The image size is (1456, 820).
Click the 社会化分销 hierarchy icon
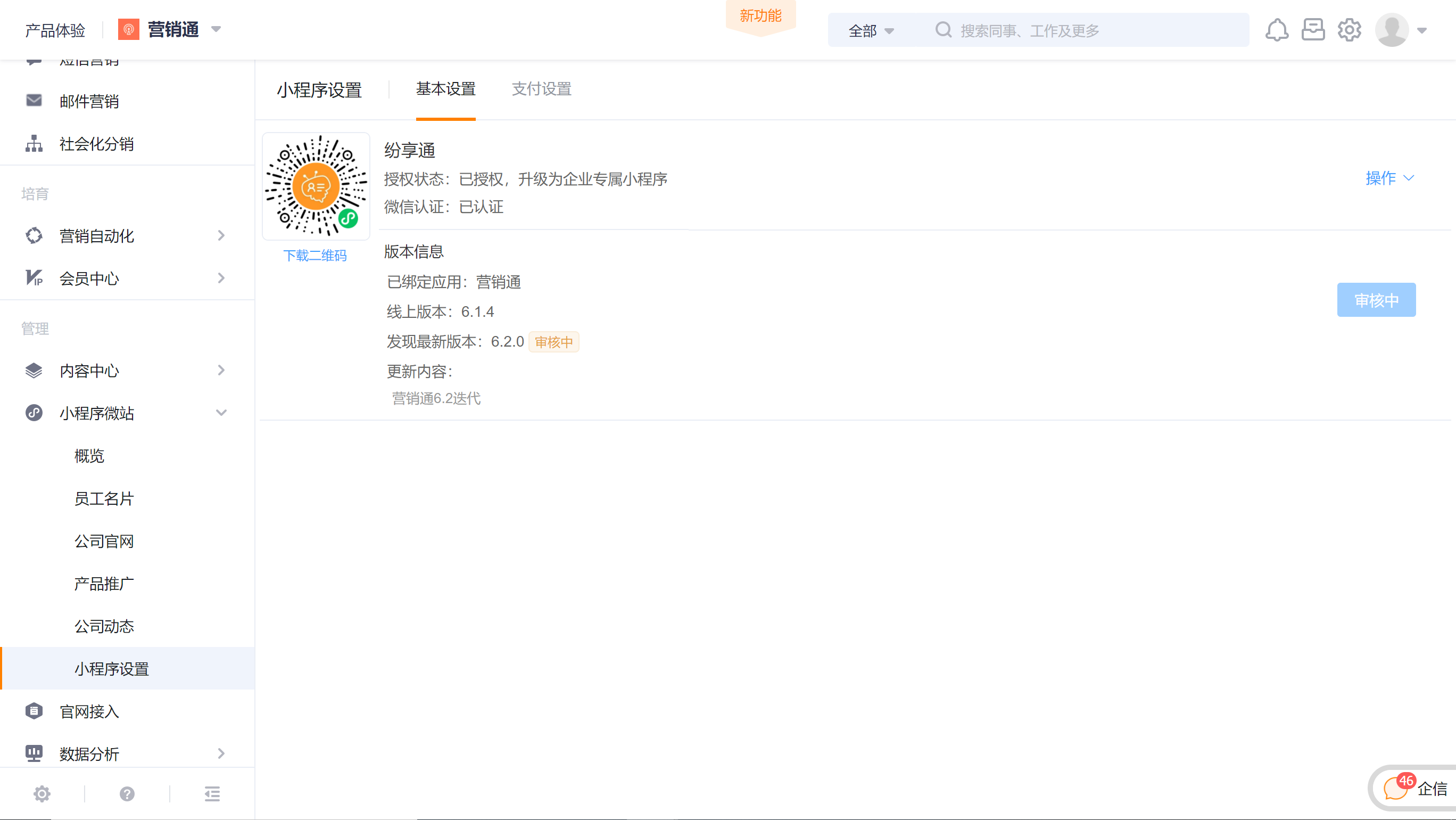click(x=34, y=144)
